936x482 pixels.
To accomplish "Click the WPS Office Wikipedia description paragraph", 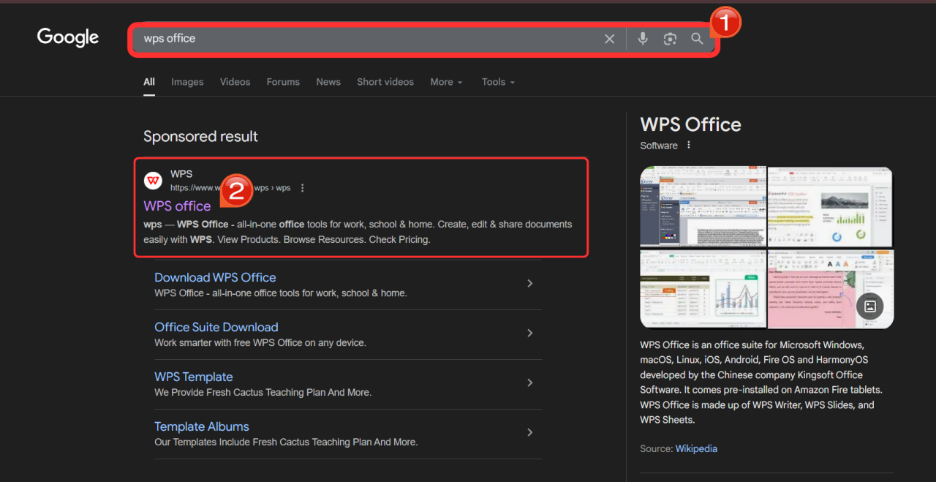I will click(760, 382).
